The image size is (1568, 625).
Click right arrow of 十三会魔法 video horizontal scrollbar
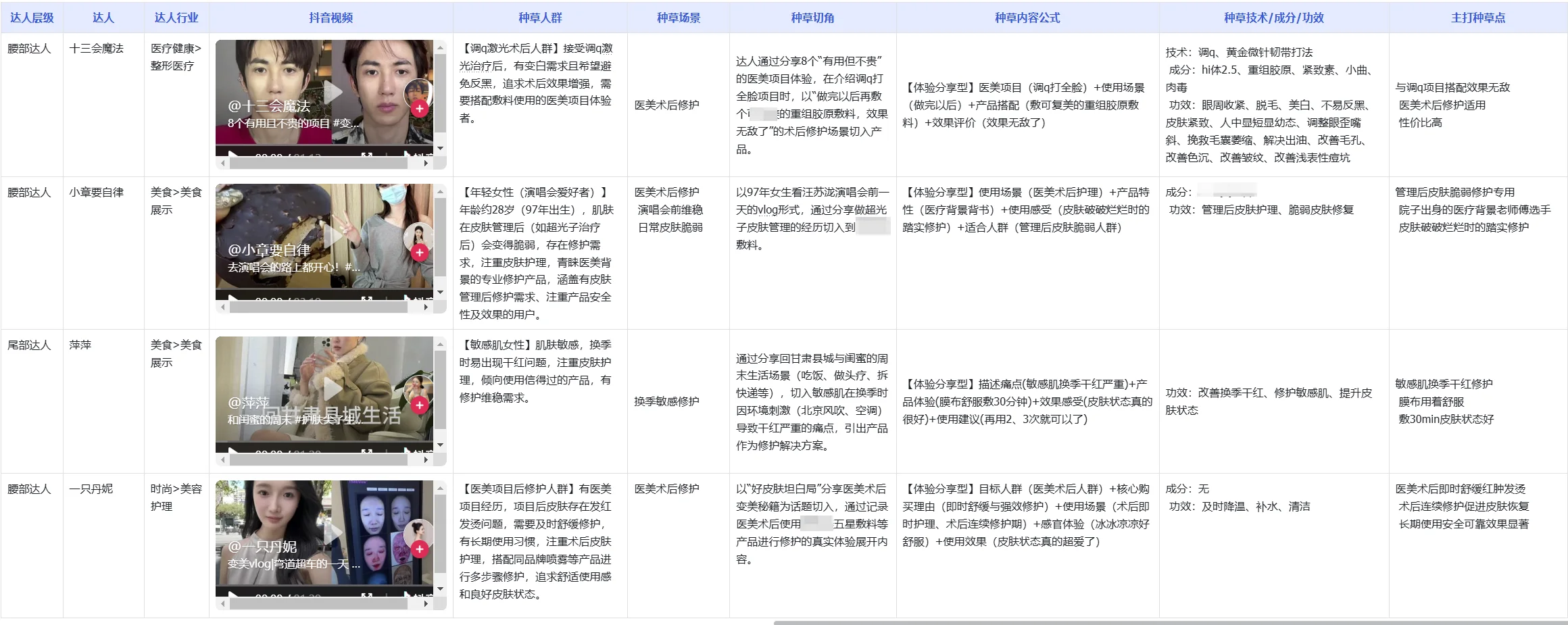click(426, 163)
